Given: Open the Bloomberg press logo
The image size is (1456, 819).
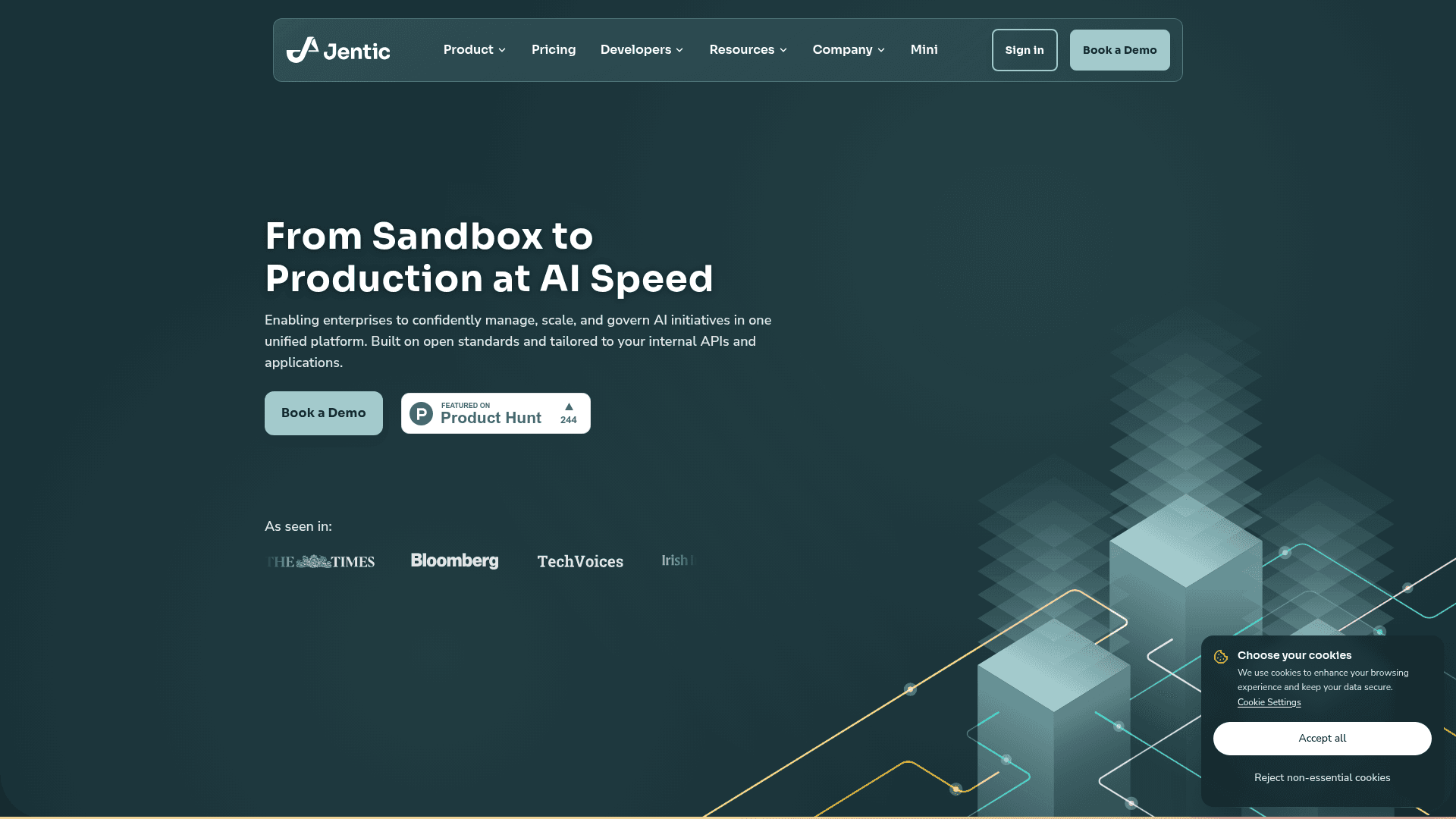Looking at the screenshot, I should tap(454, 560).
